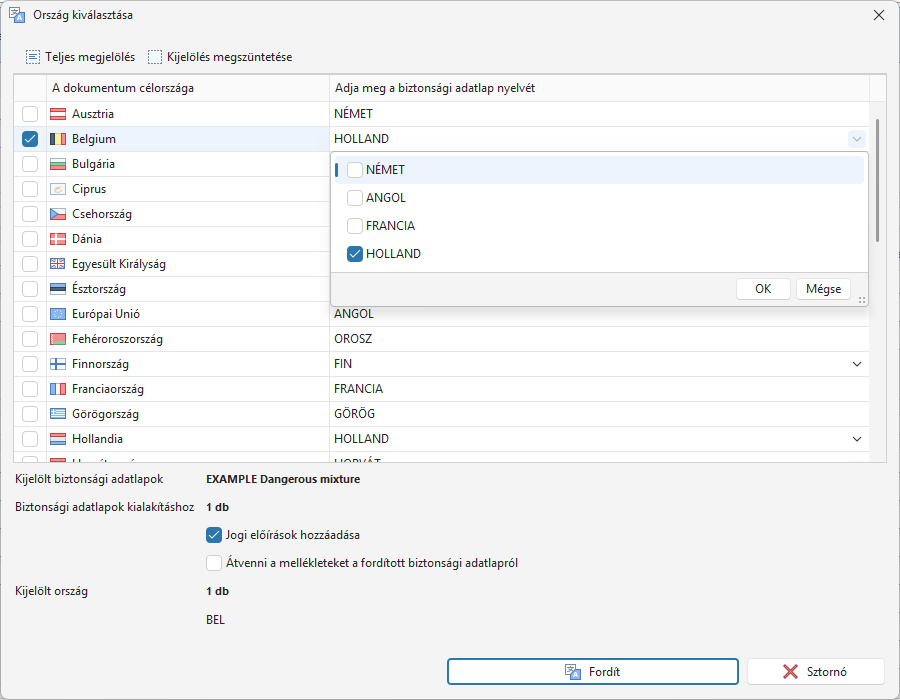Confirm language selection with OK
The width and height of the screenshot is (900, 700).
(x=763, y=289)
